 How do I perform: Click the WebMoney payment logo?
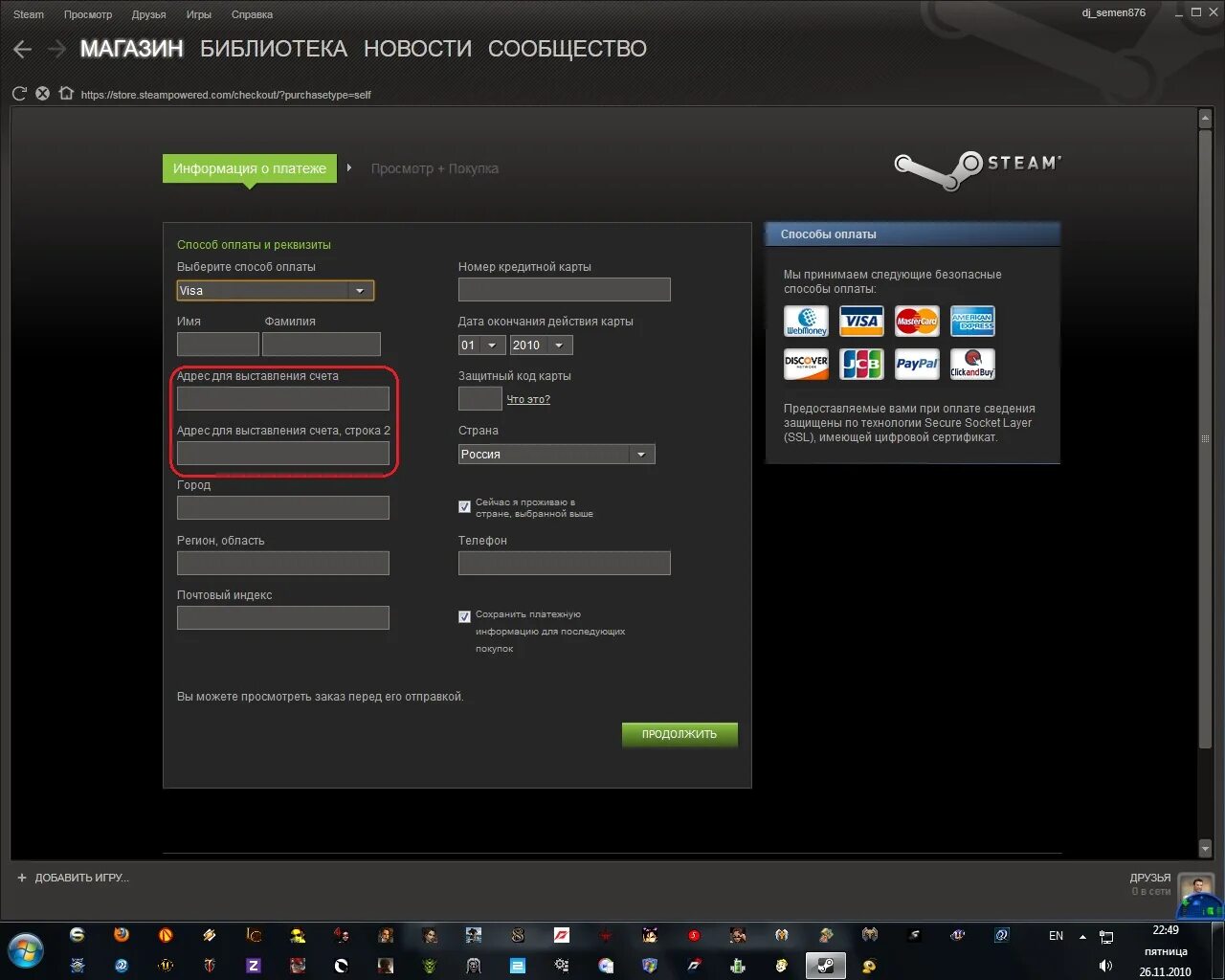pos(806,322)
